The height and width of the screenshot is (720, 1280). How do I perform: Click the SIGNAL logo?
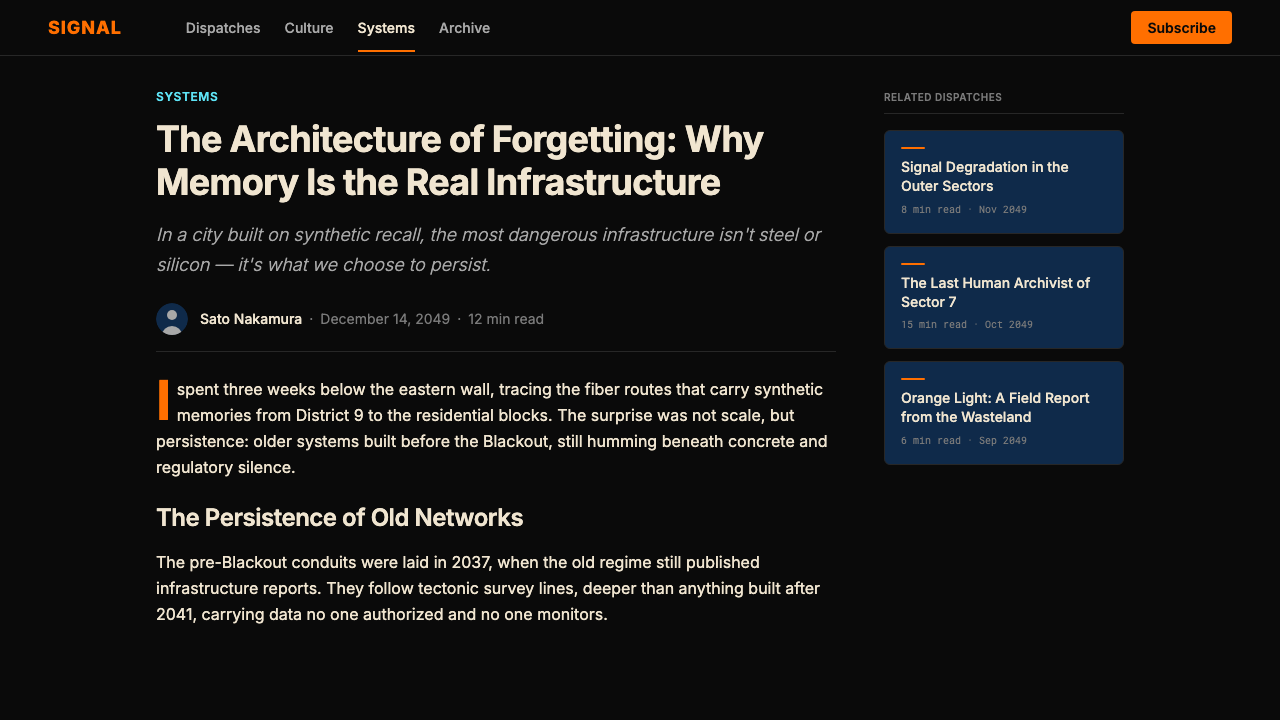(85, 28)
